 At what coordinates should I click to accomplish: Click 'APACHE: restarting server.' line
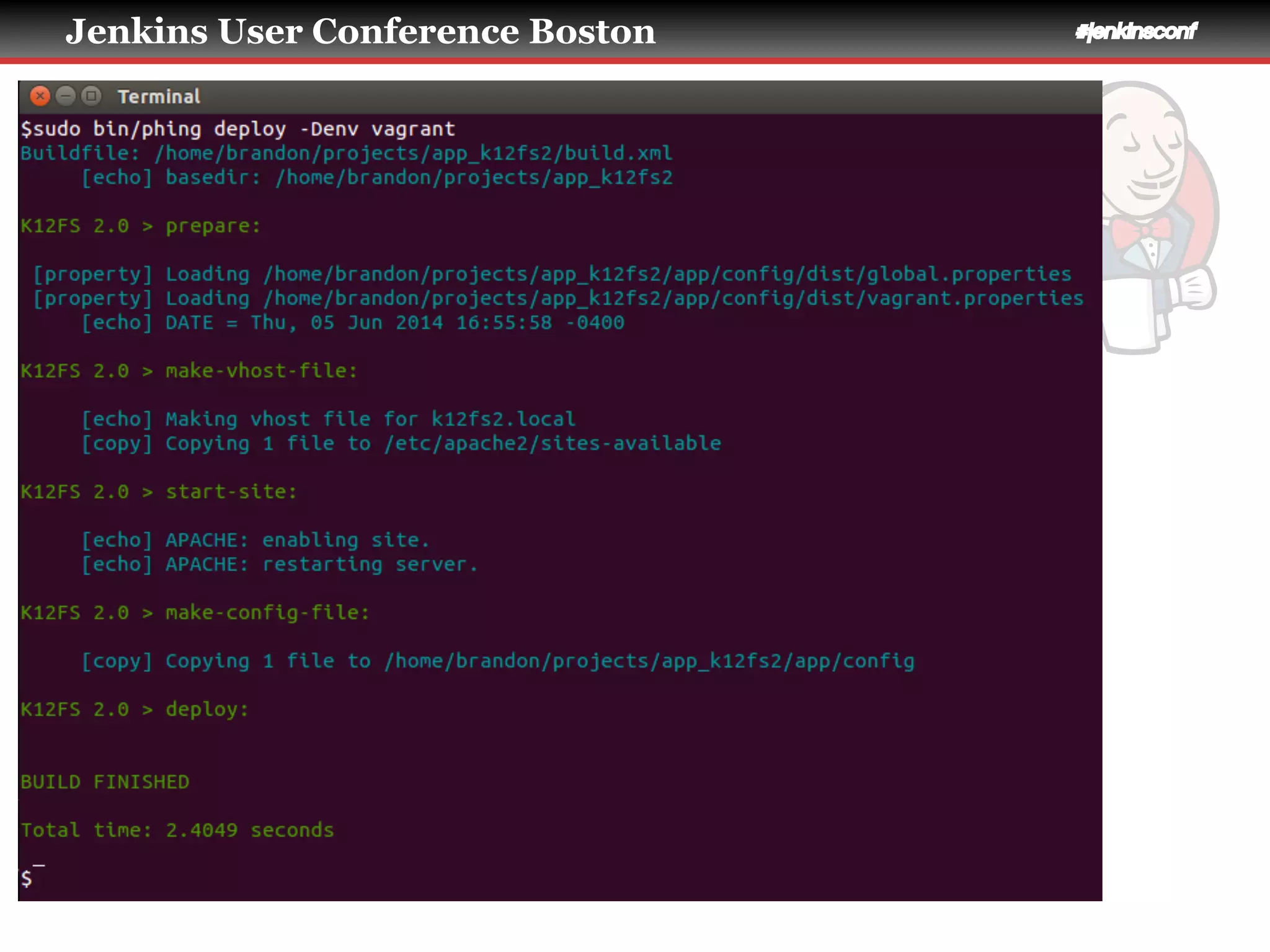[x=280, y=565]
